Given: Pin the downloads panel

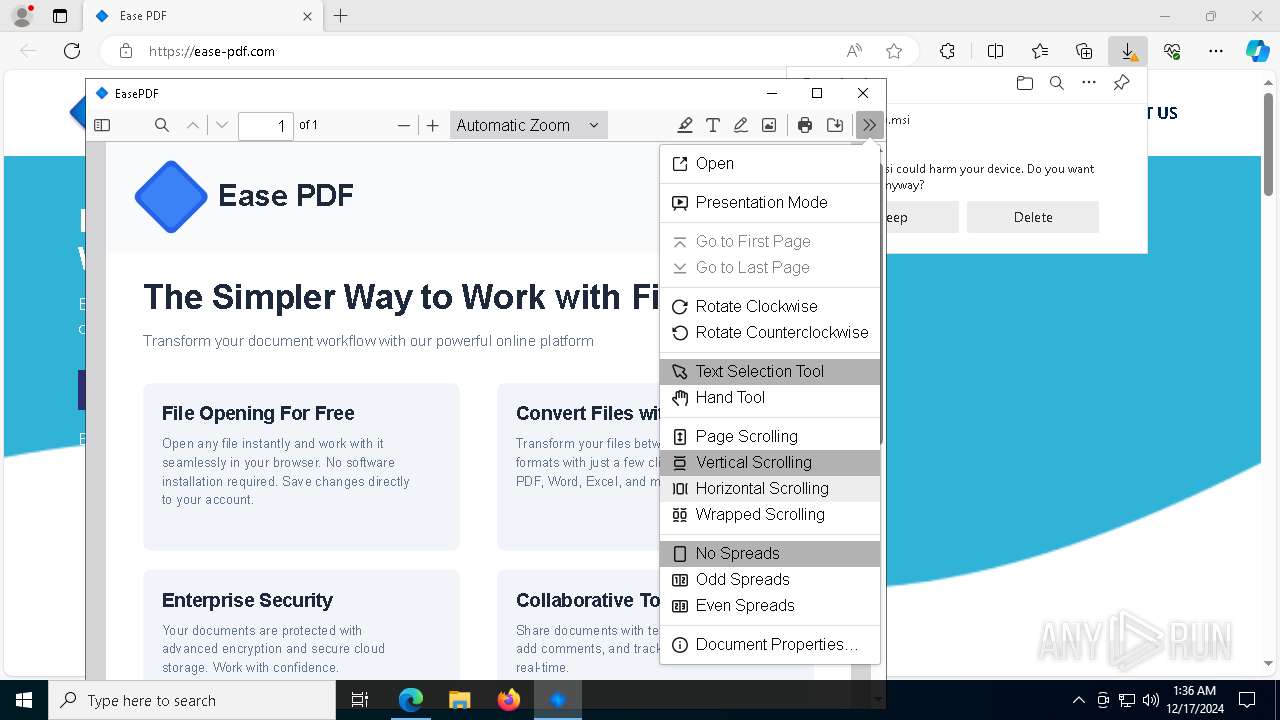Looking at the screenshot, I should (1121, 83).
